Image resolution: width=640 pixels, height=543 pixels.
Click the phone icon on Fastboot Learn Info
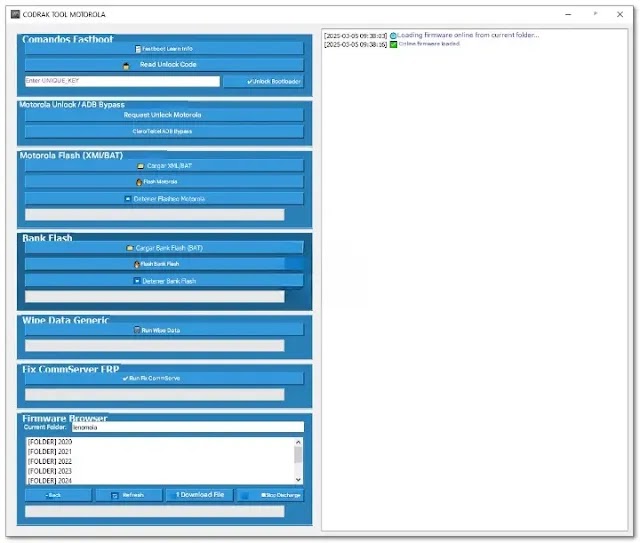(x=138, y=49)
